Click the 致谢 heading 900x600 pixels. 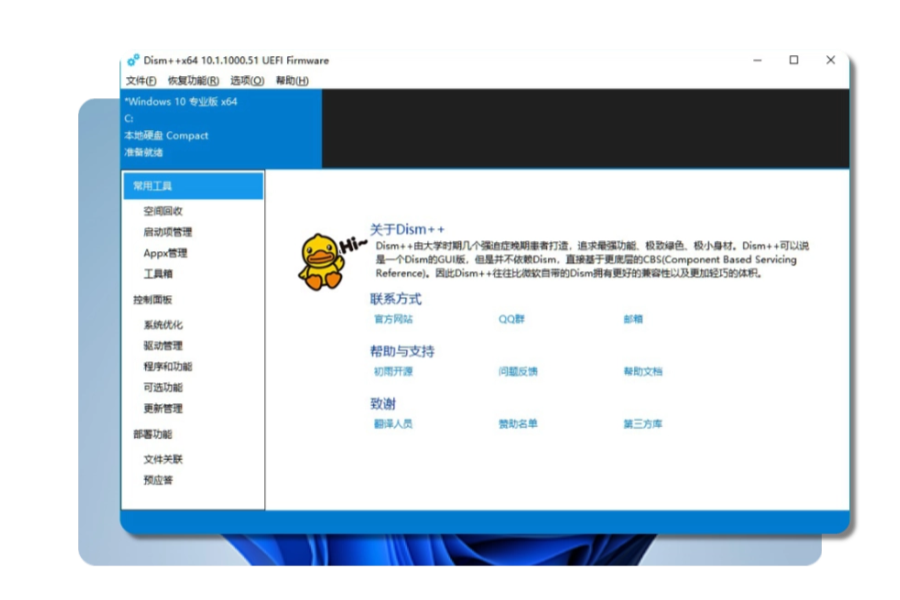(x=383, y=404)
